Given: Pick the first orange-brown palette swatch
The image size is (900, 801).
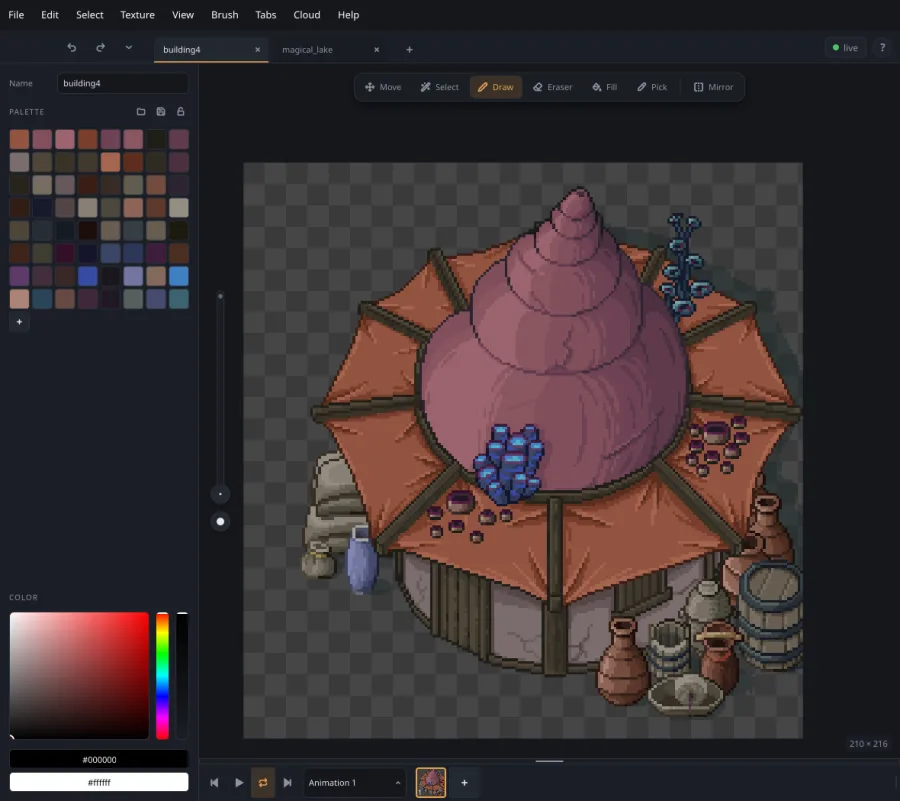Looking at the screenshot, I should [x=19, y=139].
